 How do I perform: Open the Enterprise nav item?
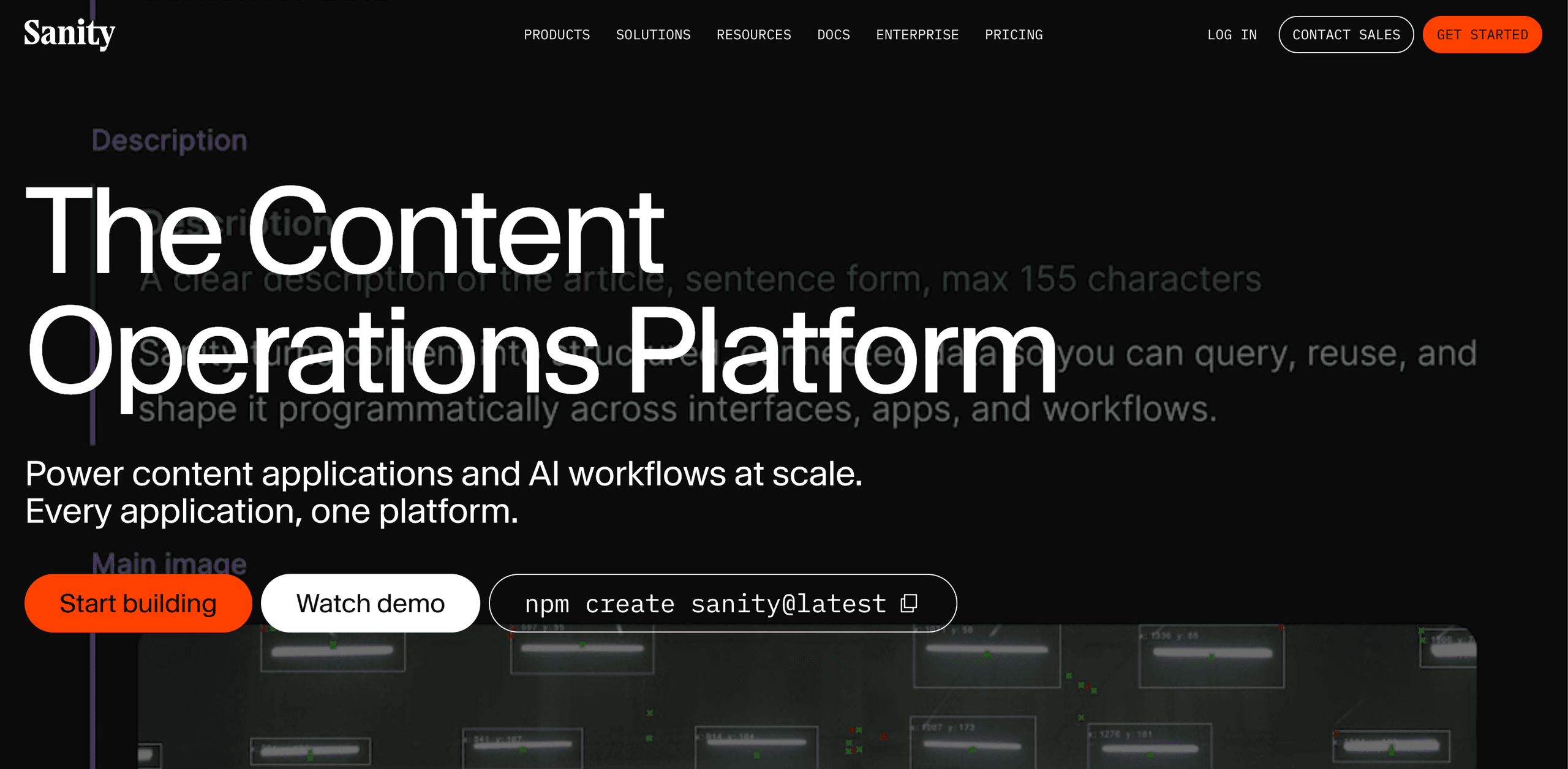[917, 35]
